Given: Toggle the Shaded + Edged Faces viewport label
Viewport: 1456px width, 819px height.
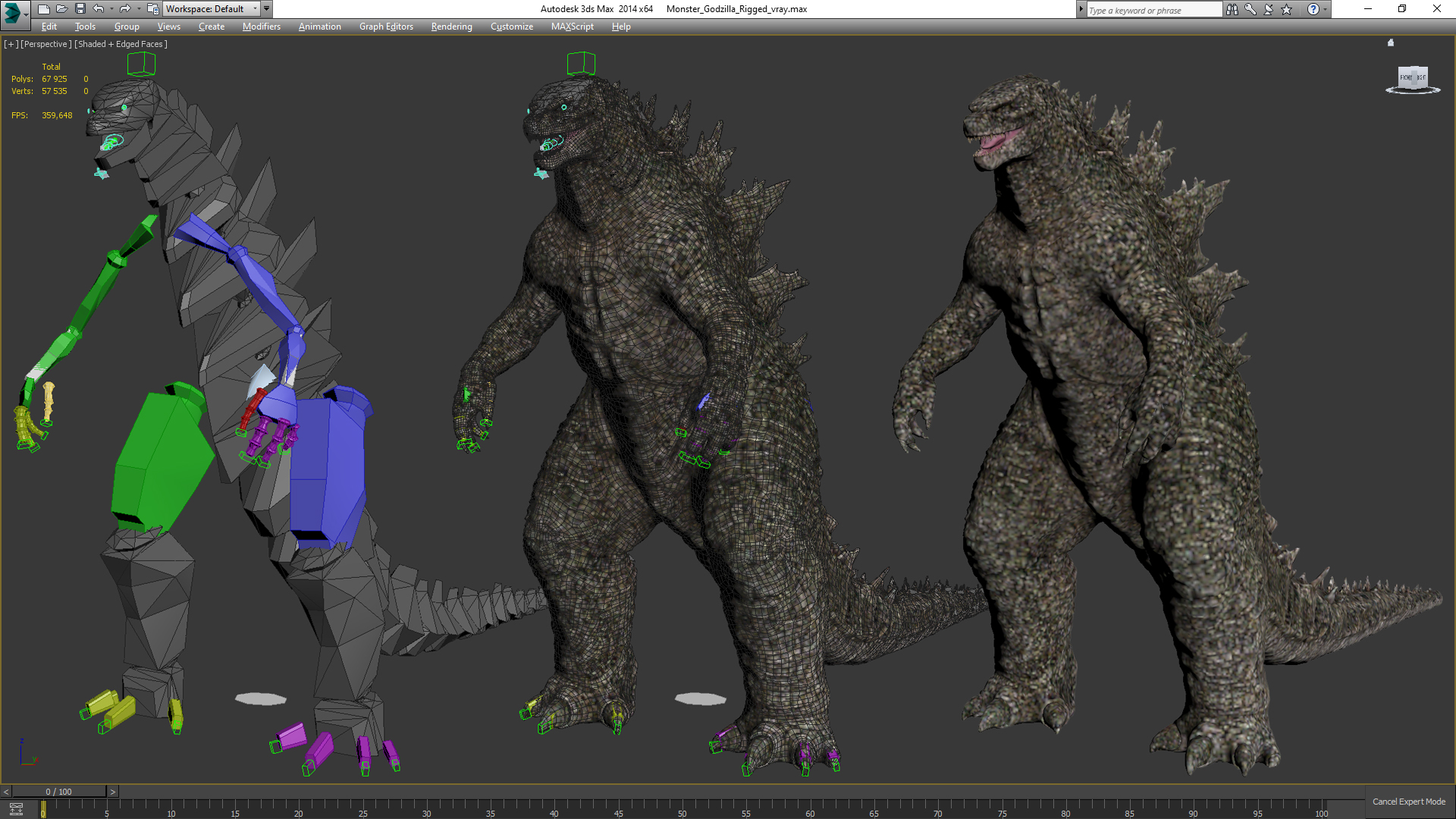Looking at the screenshot, I should [121, 44].
